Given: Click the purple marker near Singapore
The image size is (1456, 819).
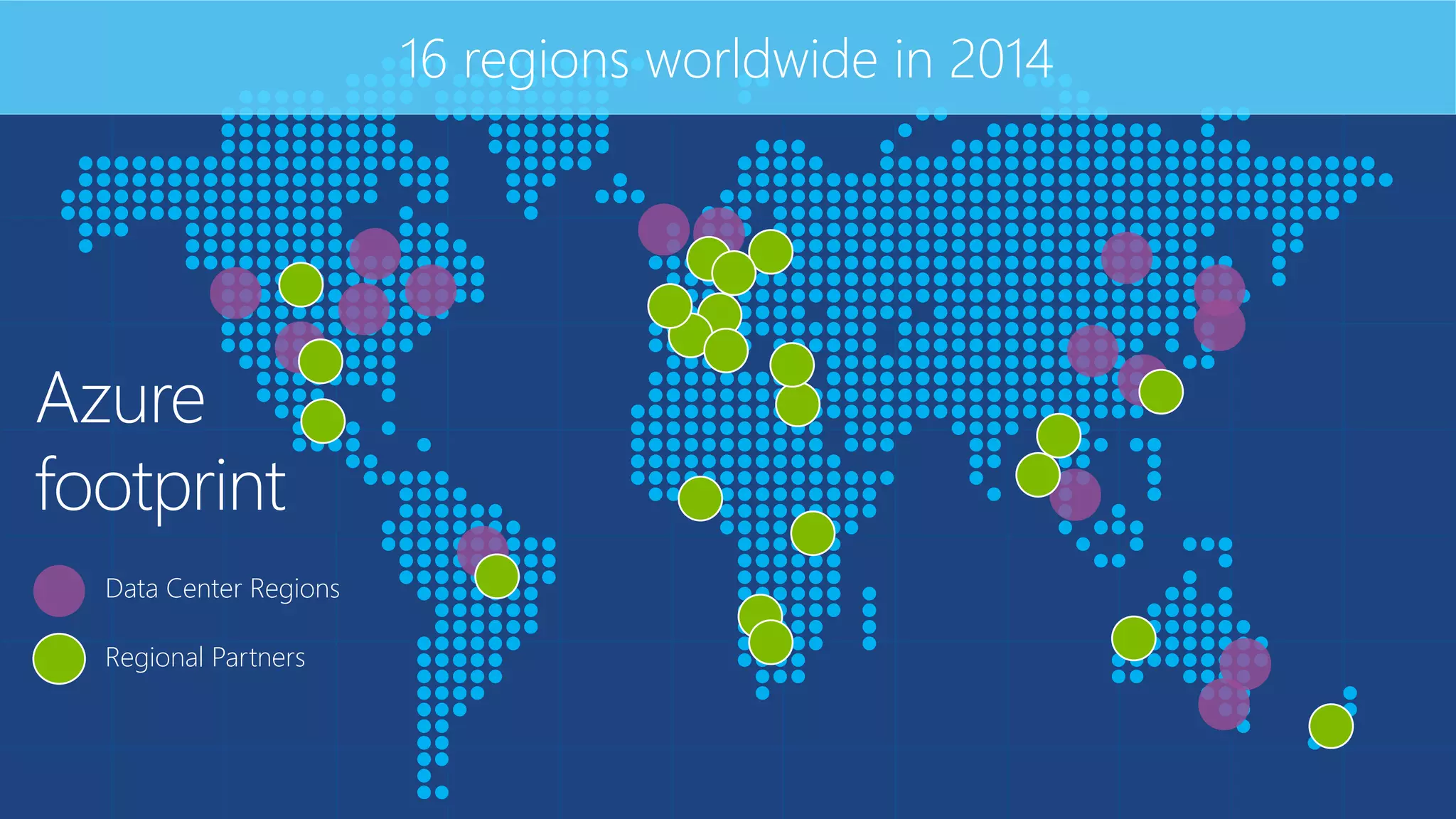Looking at the screenshot, I should (1075, 495).
